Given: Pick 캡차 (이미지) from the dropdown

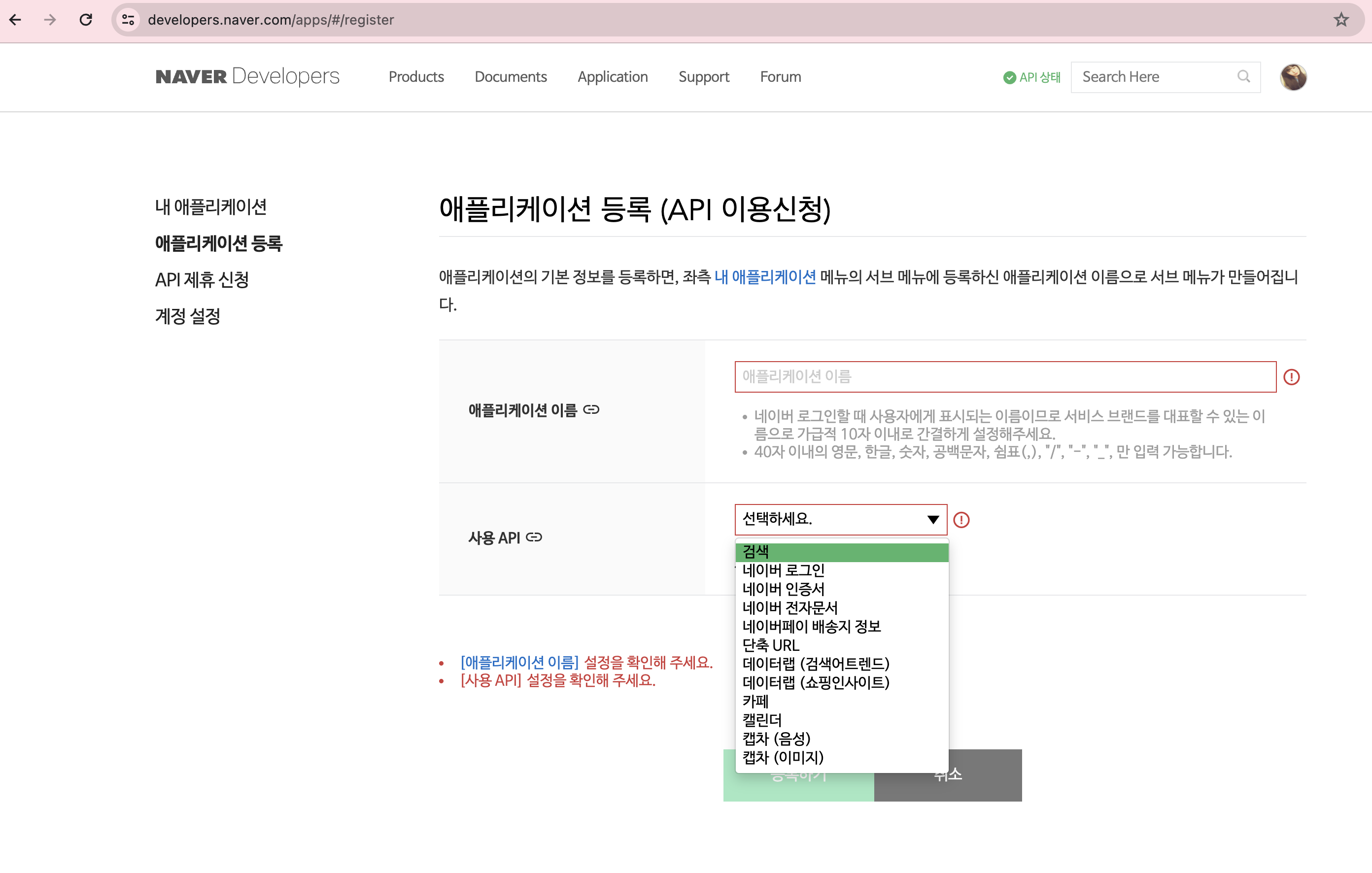Looking at the screenshot, I should [x=783, y=757].
